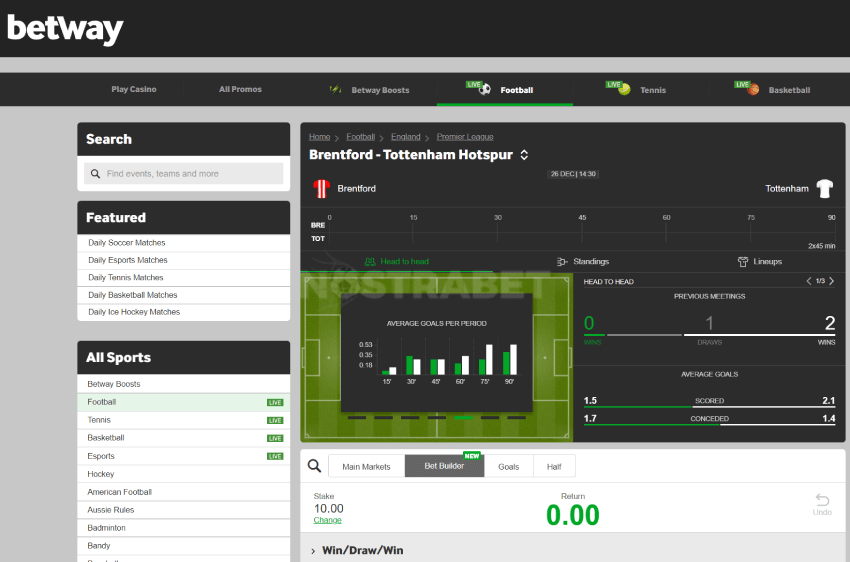Viewport: 850px width, 562px height.
Task: Click the England breadcrumb link
Action: (x=405, y=137)
